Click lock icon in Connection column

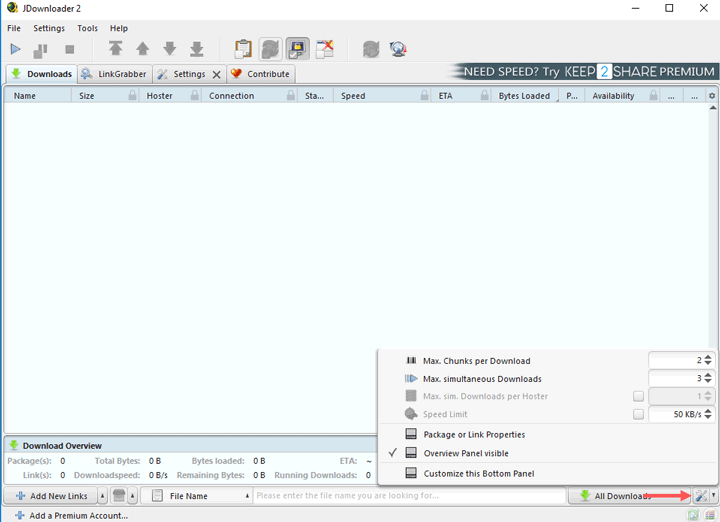pyautogui.click(x=291, y=95)
